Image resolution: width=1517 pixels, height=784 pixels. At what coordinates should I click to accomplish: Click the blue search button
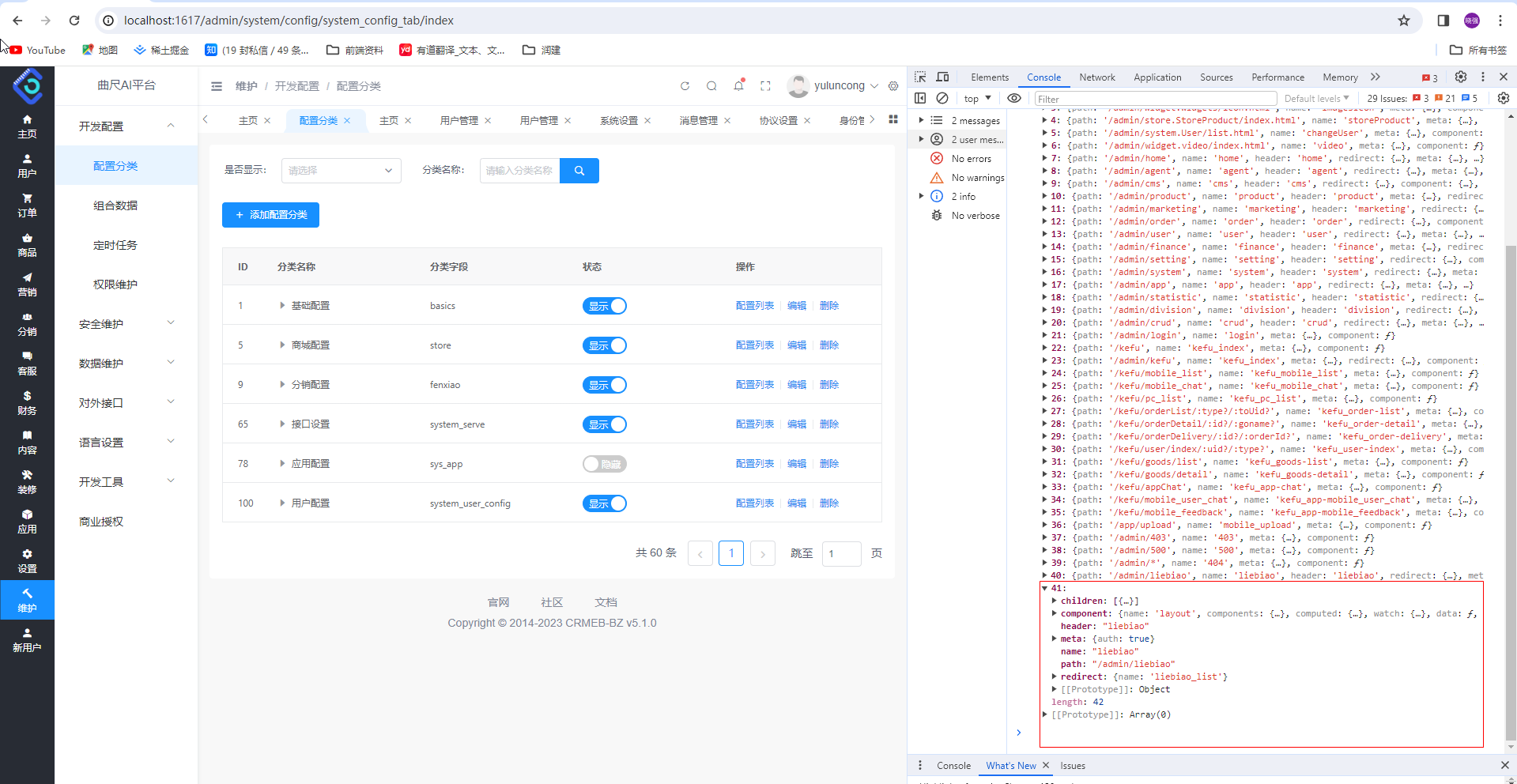tap(579, 170)
